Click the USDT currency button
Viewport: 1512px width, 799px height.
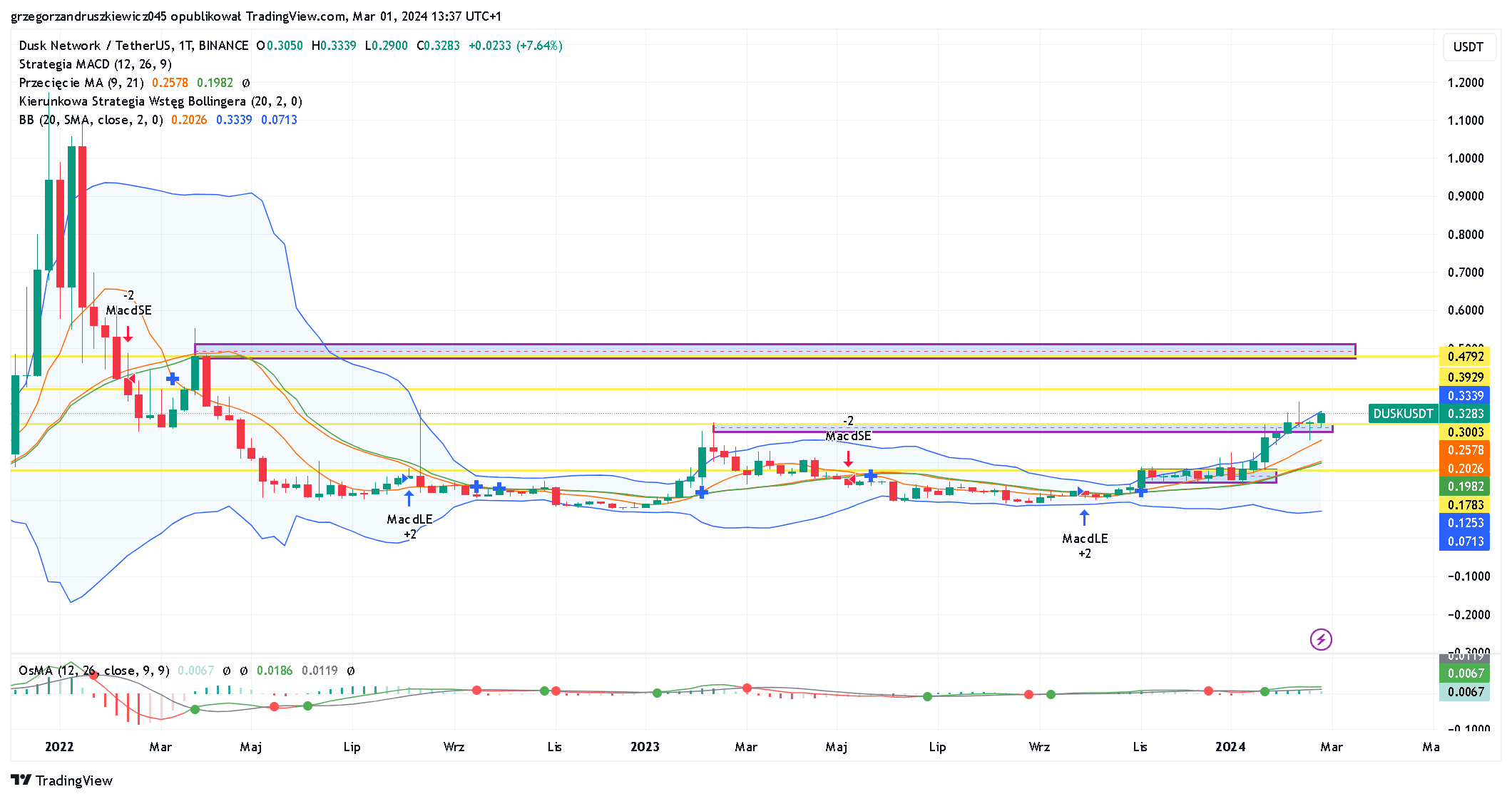pos(1469,47)
